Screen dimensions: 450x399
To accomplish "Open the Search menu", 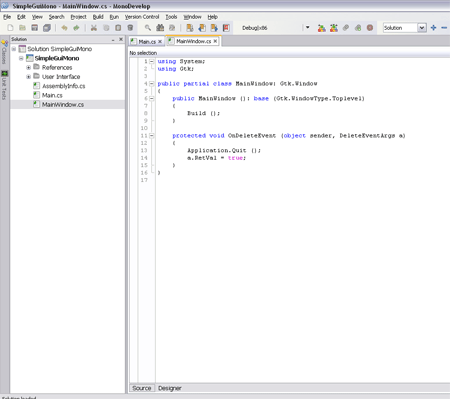I will tap(56, 17).
